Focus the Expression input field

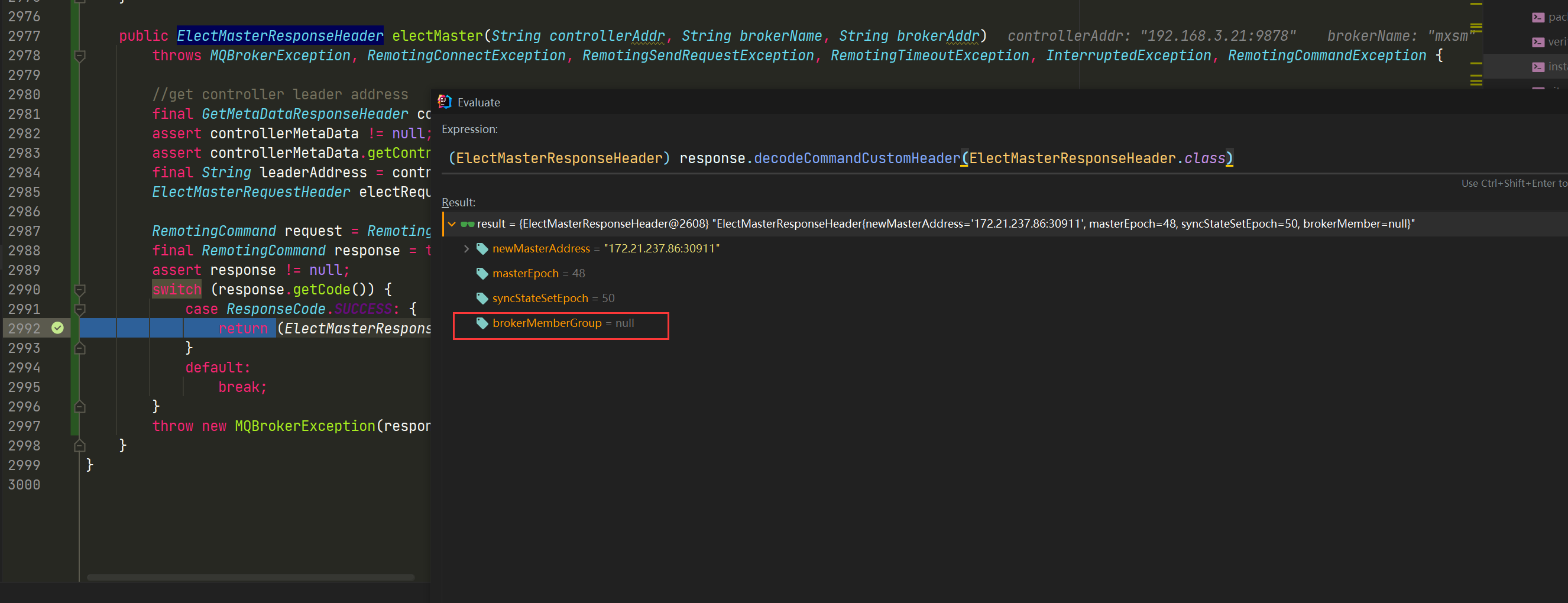[x=1005, y=158]
